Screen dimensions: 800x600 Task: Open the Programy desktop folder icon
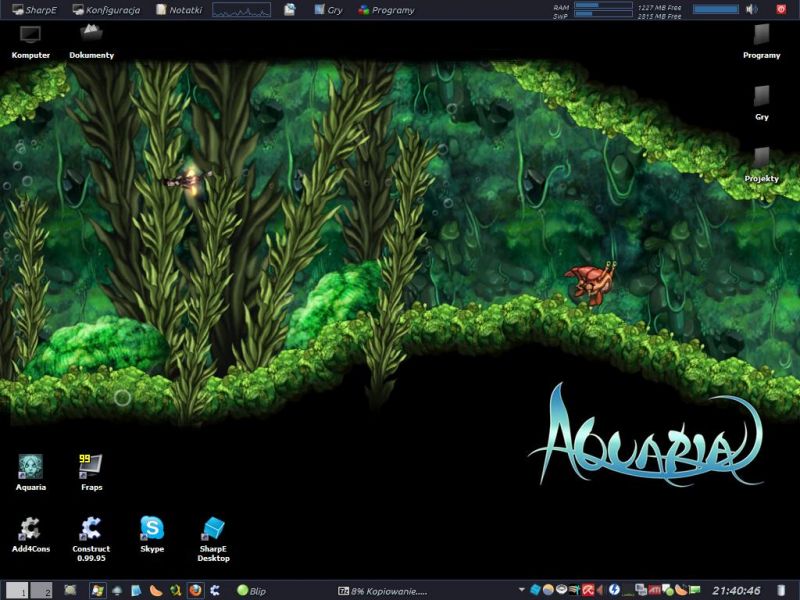(x=761, y=42)
